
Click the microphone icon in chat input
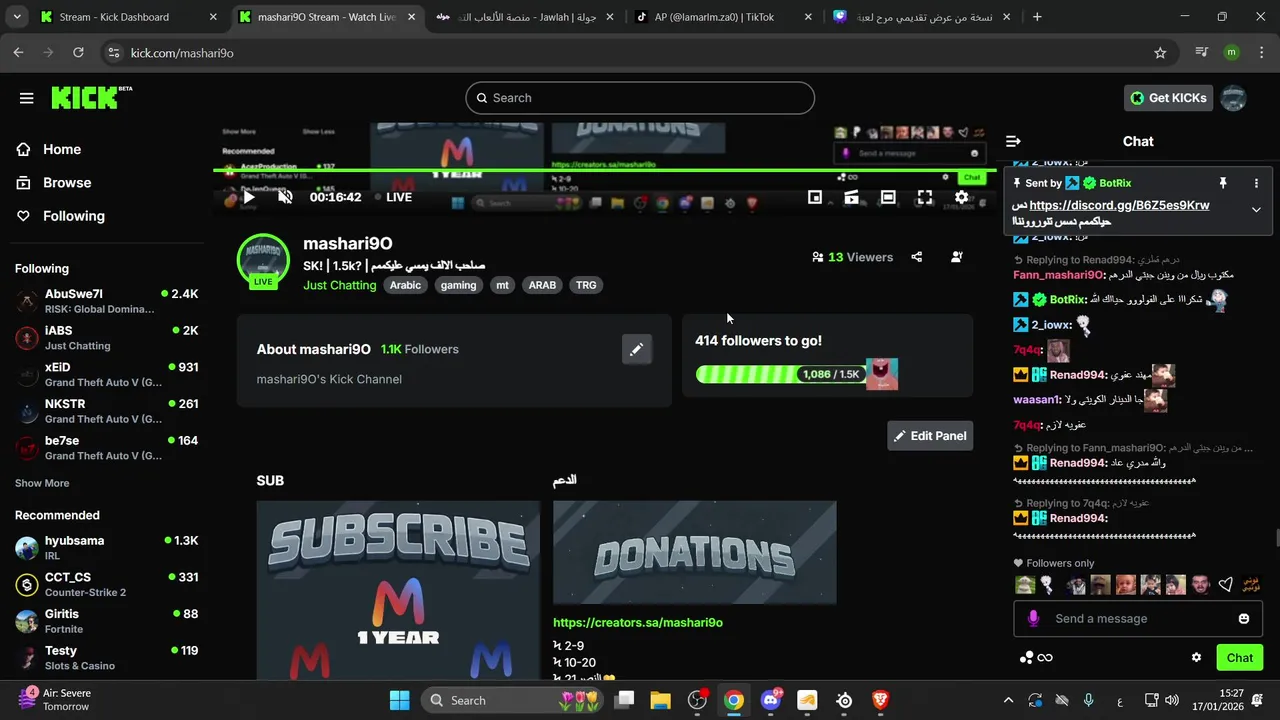coord(1033,618)
